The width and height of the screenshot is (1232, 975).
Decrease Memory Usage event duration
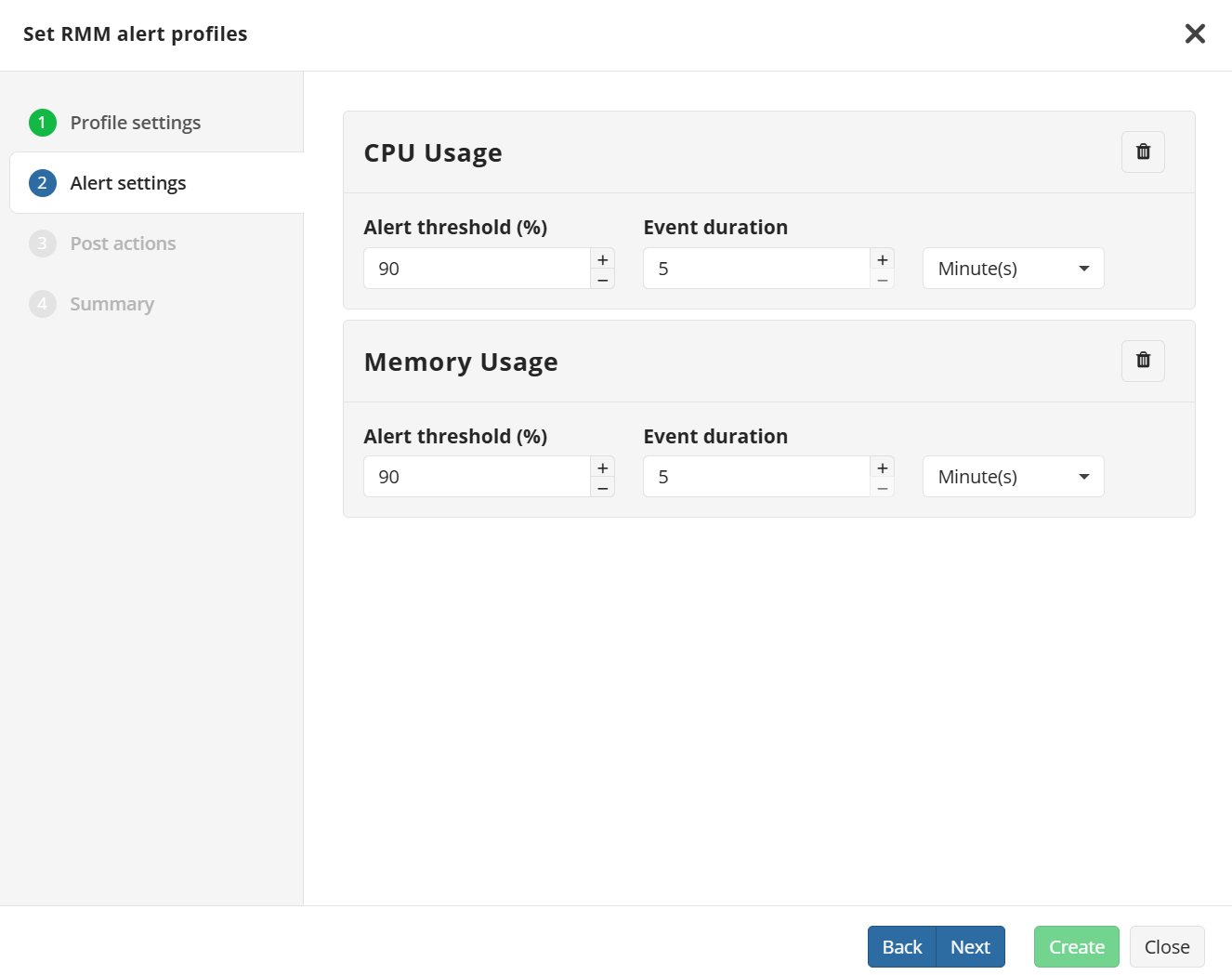pyautogui.click(x=883, y=488)
